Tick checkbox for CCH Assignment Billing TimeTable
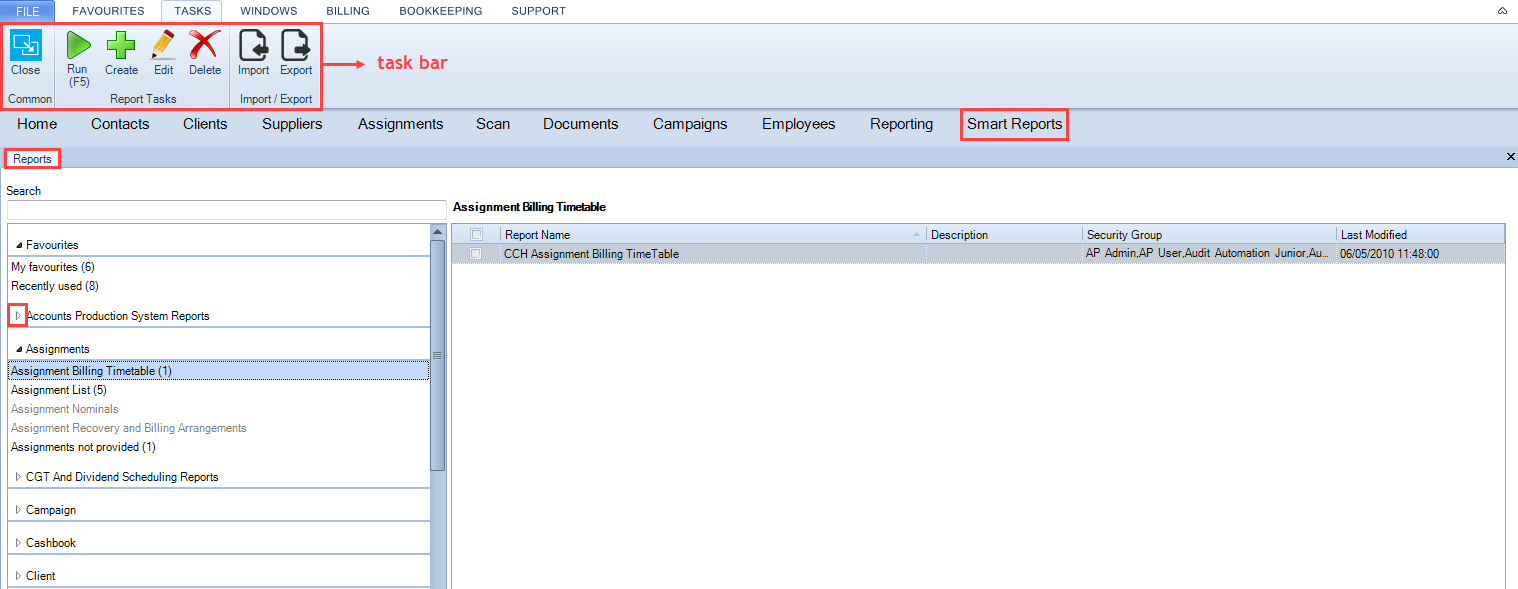1518x589 pixels. tap(476, 254)
